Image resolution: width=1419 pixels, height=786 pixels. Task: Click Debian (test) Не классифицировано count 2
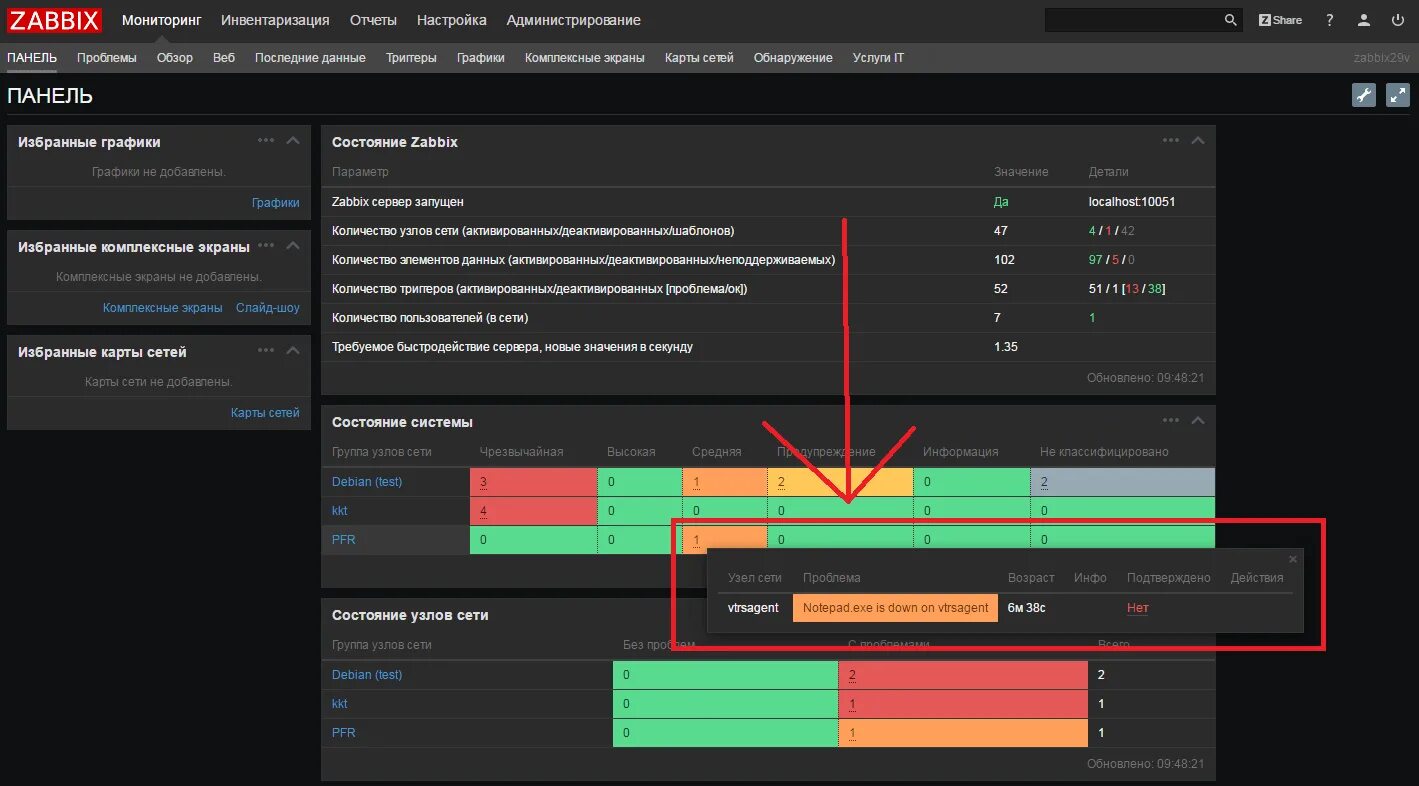point(1044,482)
